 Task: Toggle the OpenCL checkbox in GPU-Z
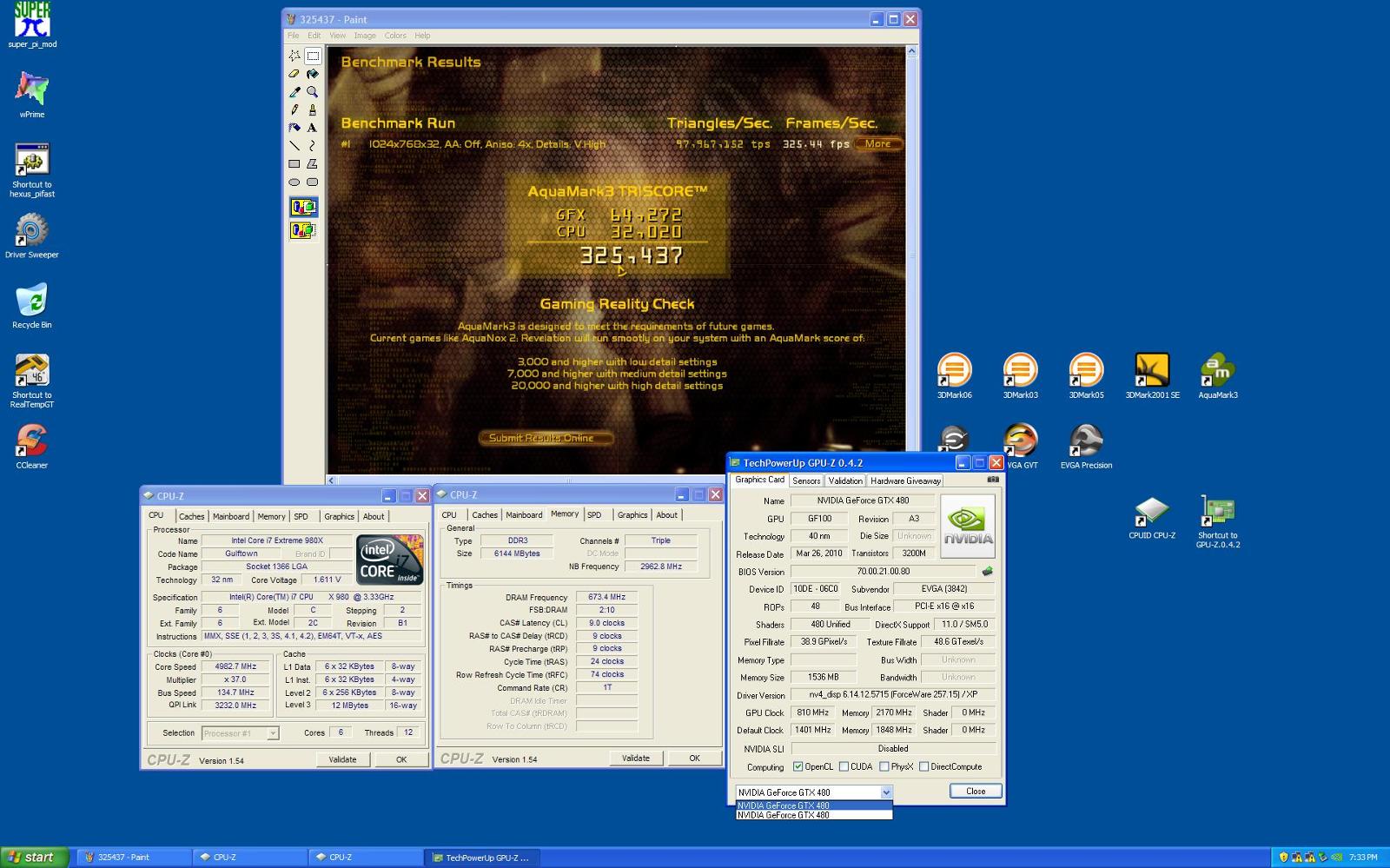point(798,766)
